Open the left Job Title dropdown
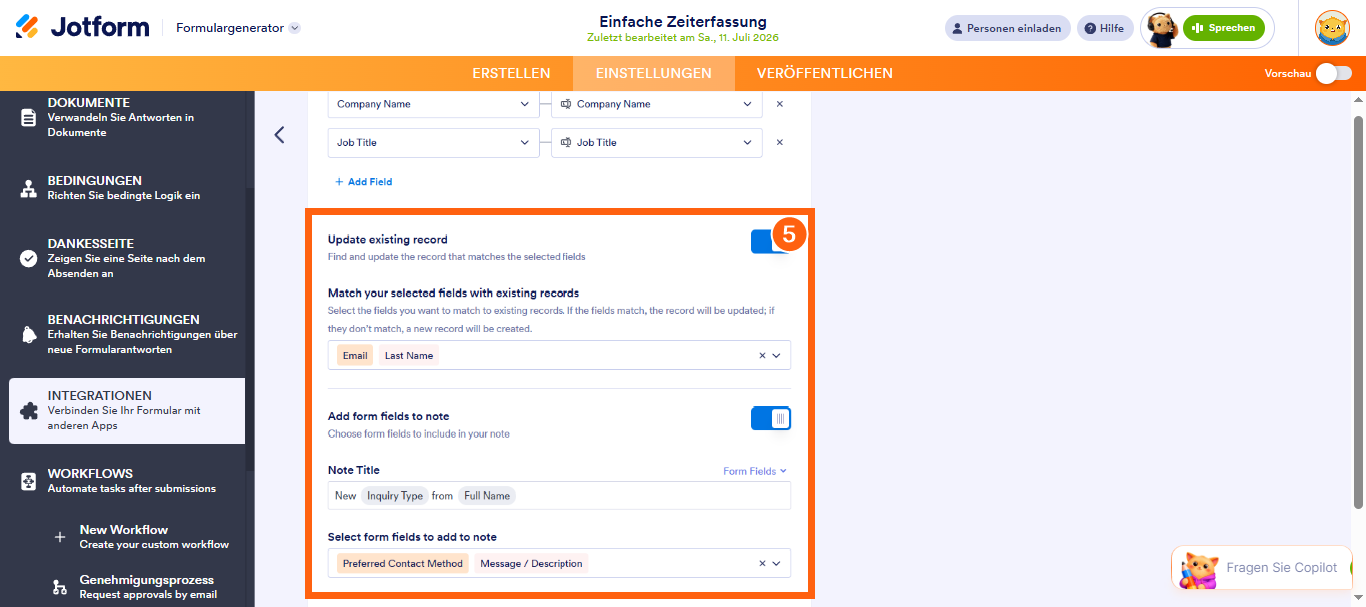This screenshot has height=607, width=1366. 433,143
